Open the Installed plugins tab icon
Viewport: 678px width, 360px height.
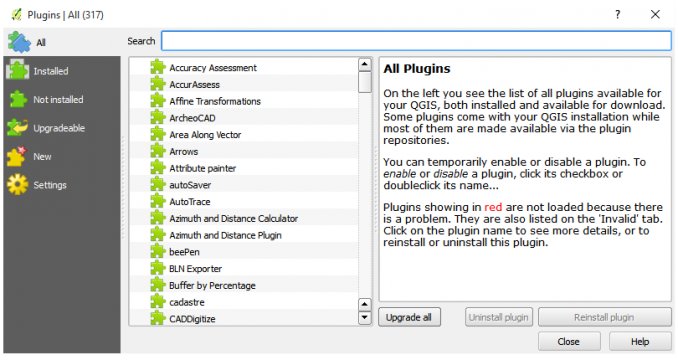pos(17,70)
